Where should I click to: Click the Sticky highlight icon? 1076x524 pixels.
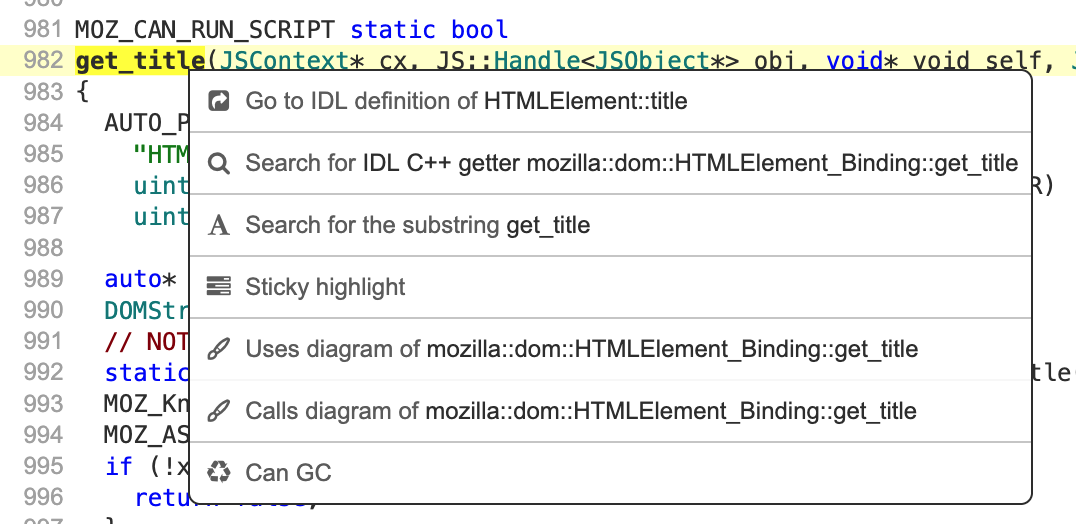pyautogui.click(x=218, y=287)
